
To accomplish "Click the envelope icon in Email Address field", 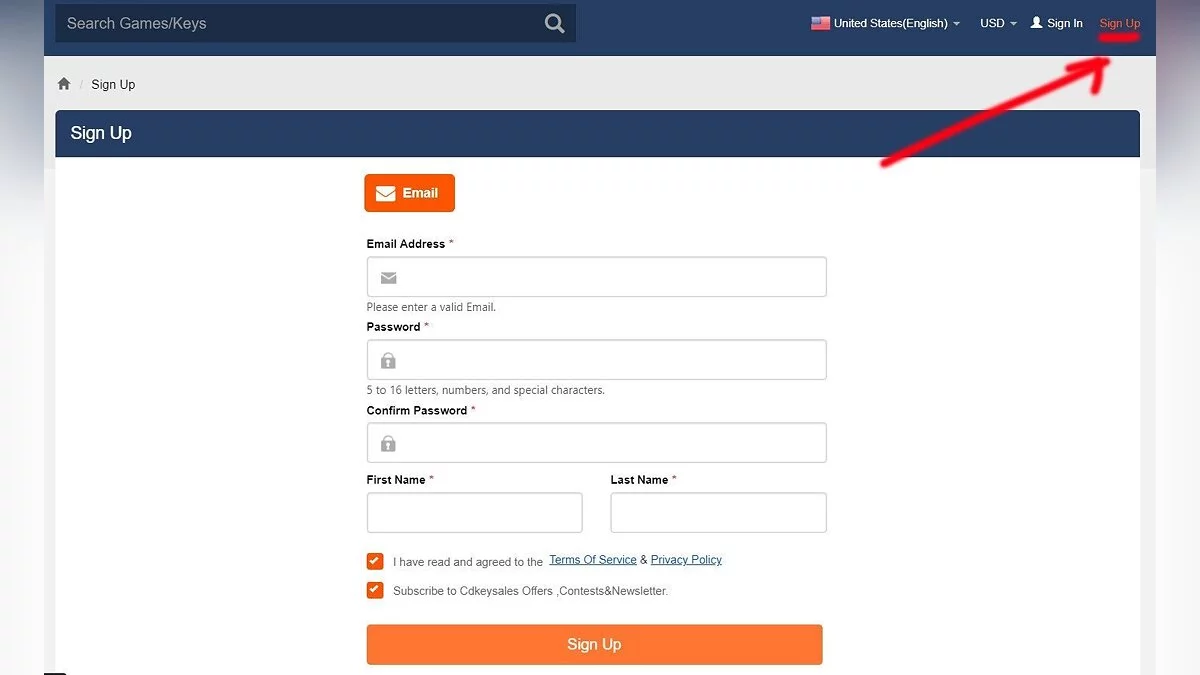I will pos(388,277).
